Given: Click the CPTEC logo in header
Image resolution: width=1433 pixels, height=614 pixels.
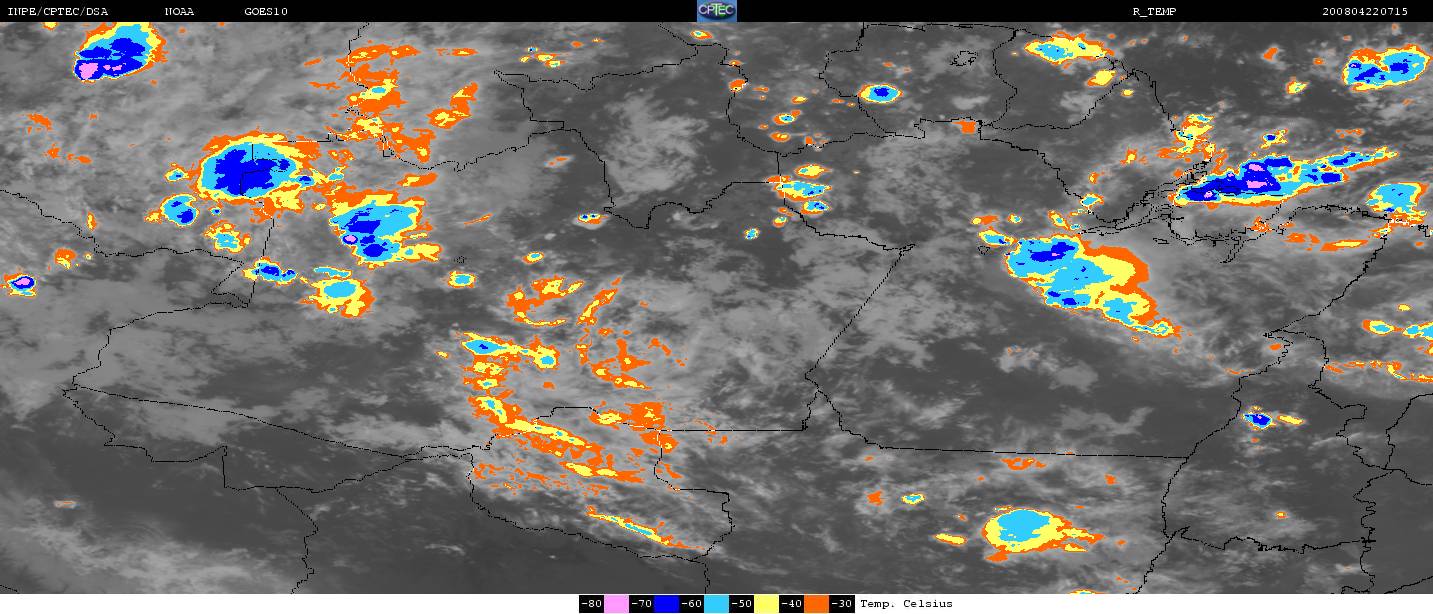Looking at the screenshot, I should [x=716, y=11].
